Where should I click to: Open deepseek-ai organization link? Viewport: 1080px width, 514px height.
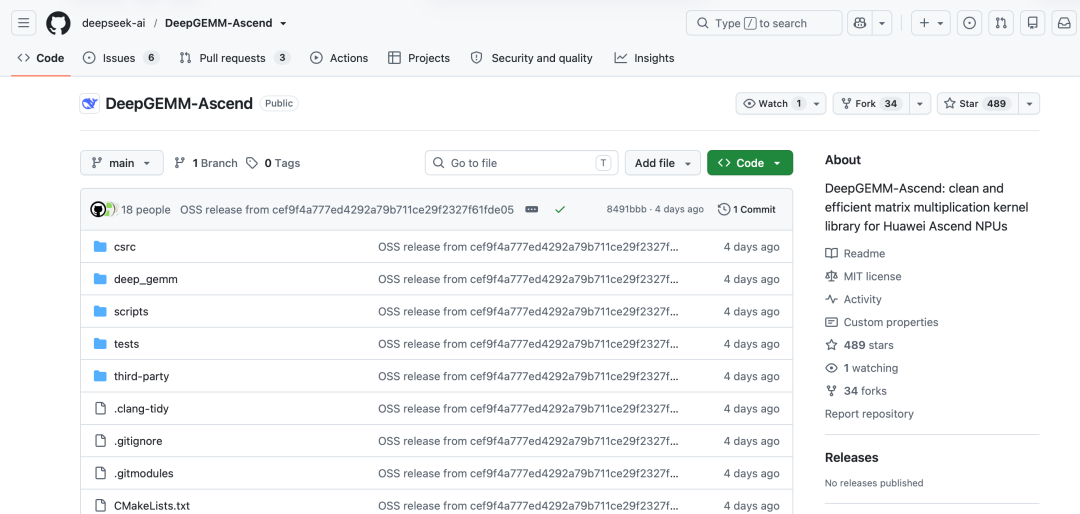point(114,23)
